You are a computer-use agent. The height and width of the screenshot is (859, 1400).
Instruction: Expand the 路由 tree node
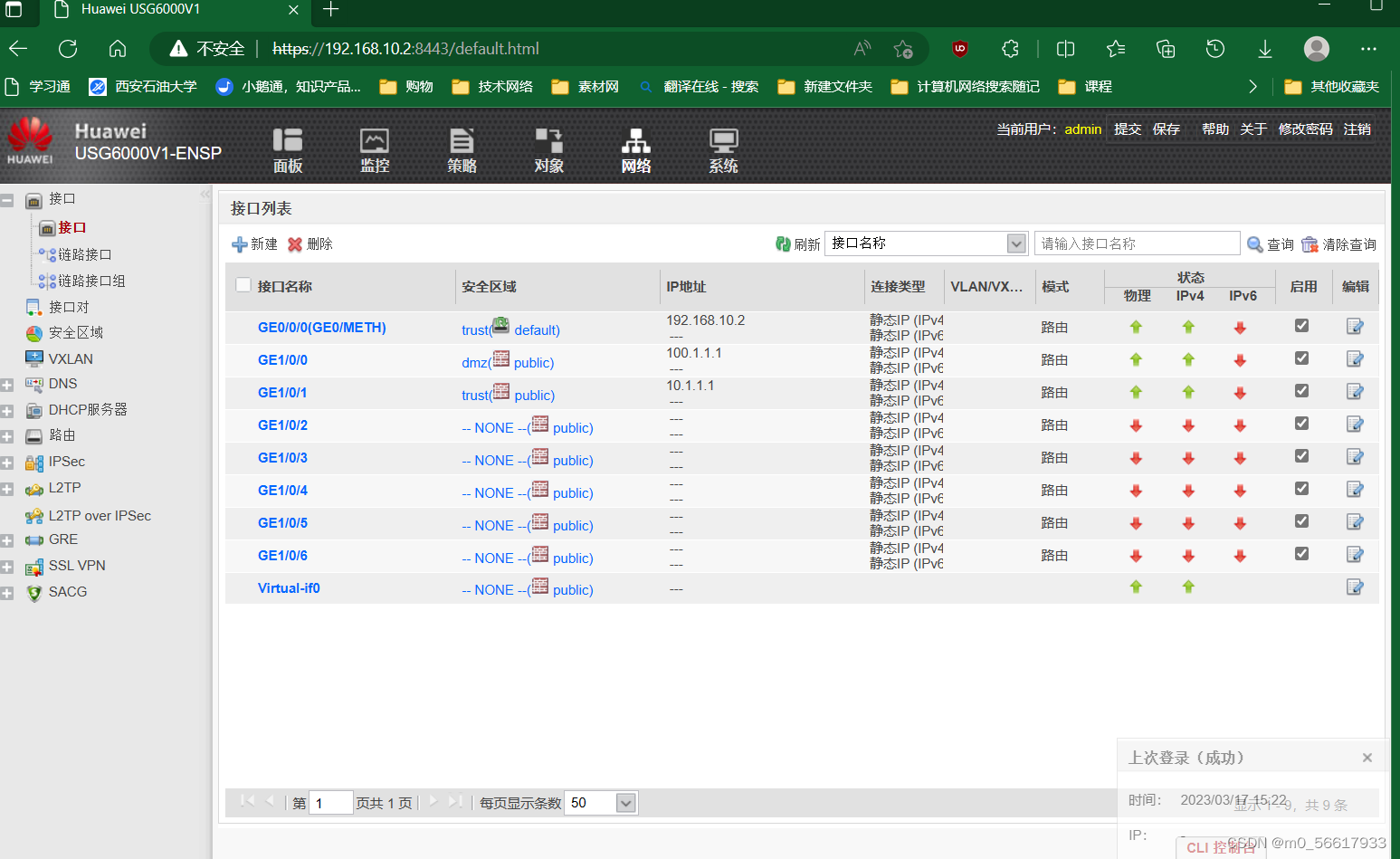click(7, 436)
